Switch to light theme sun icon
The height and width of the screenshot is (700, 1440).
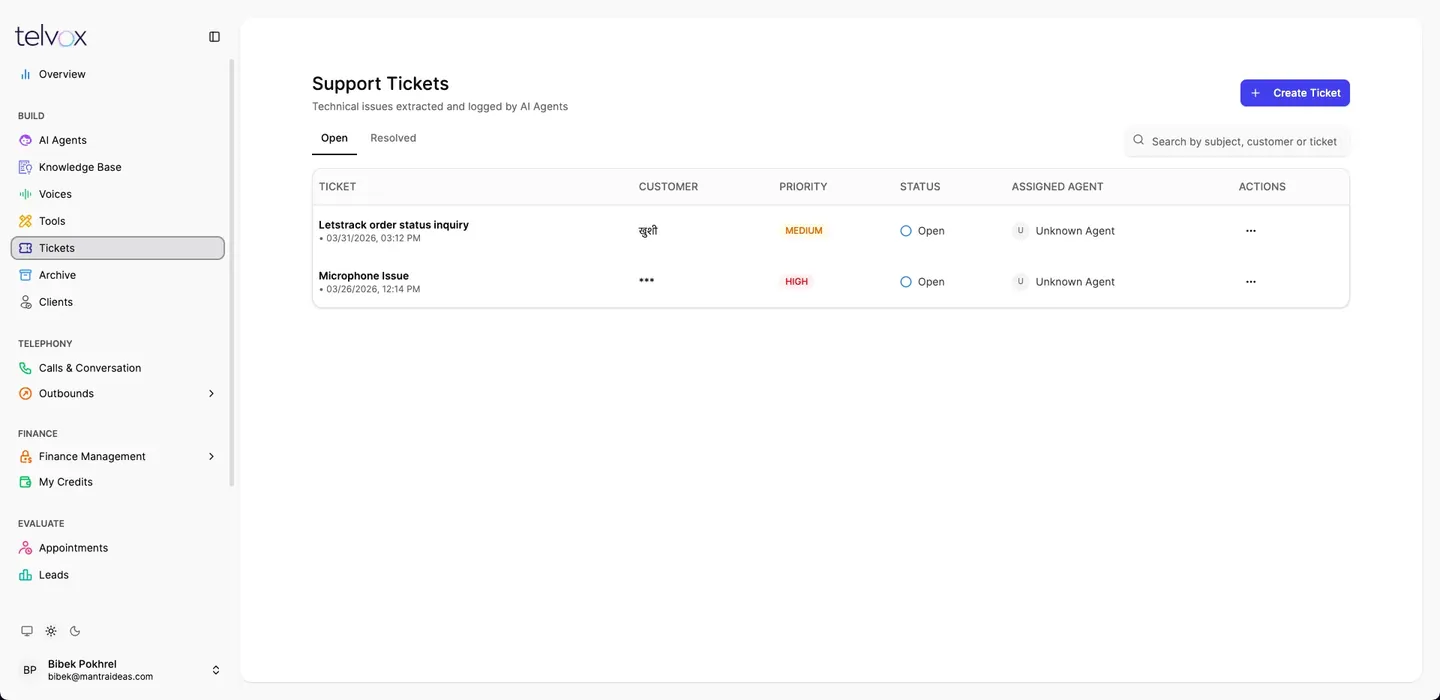[x=51, y=631]
